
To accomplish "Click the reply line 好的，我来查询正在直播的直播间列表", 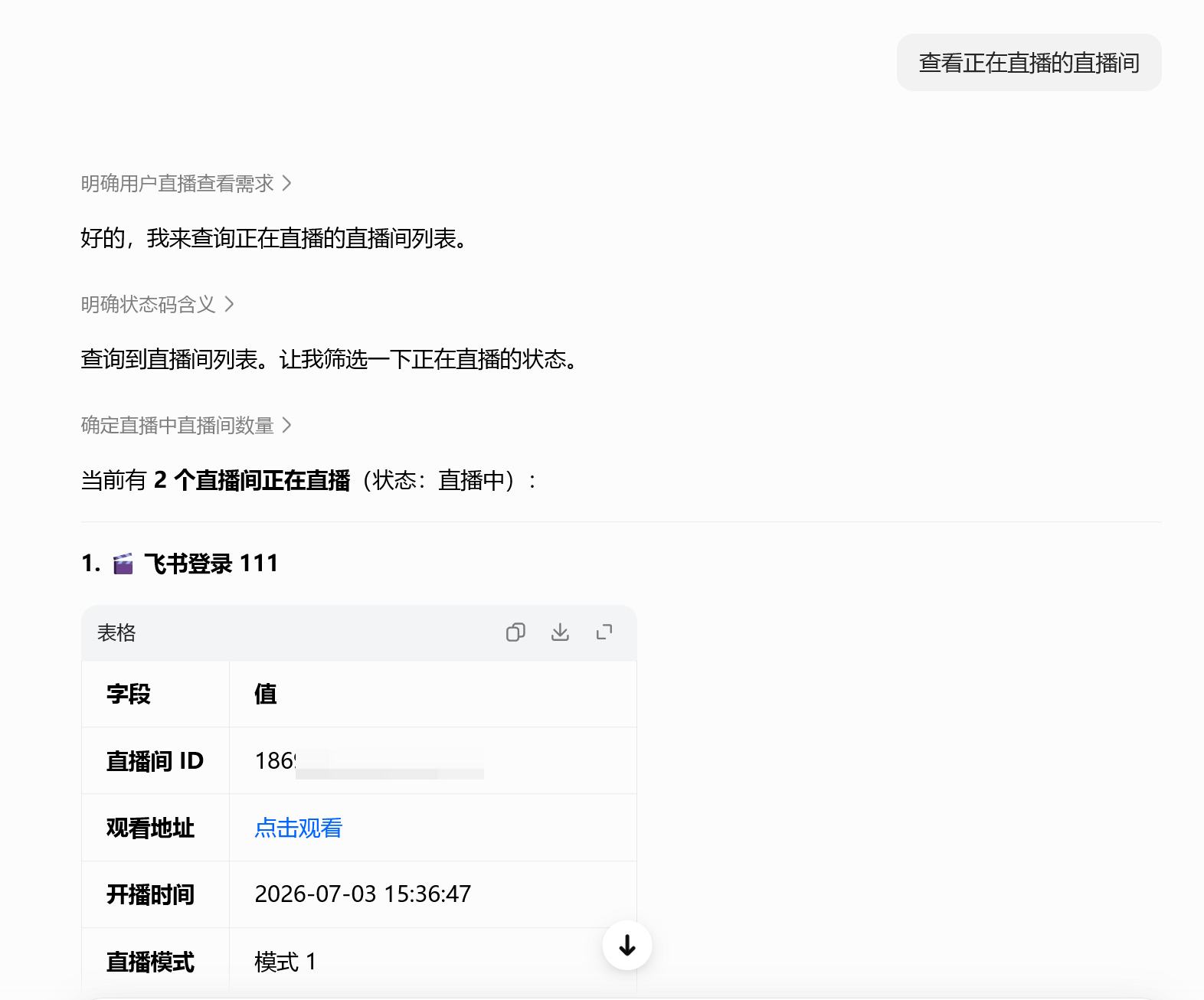I will [x=274, y=238].
